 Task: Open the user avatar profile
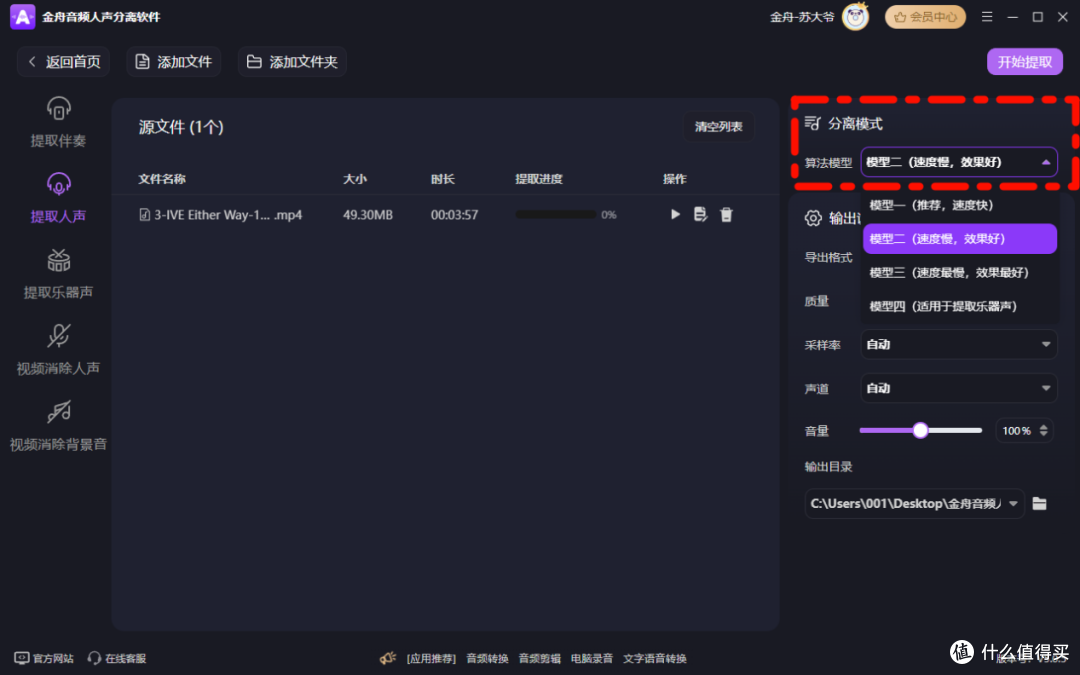coord(855,17)
